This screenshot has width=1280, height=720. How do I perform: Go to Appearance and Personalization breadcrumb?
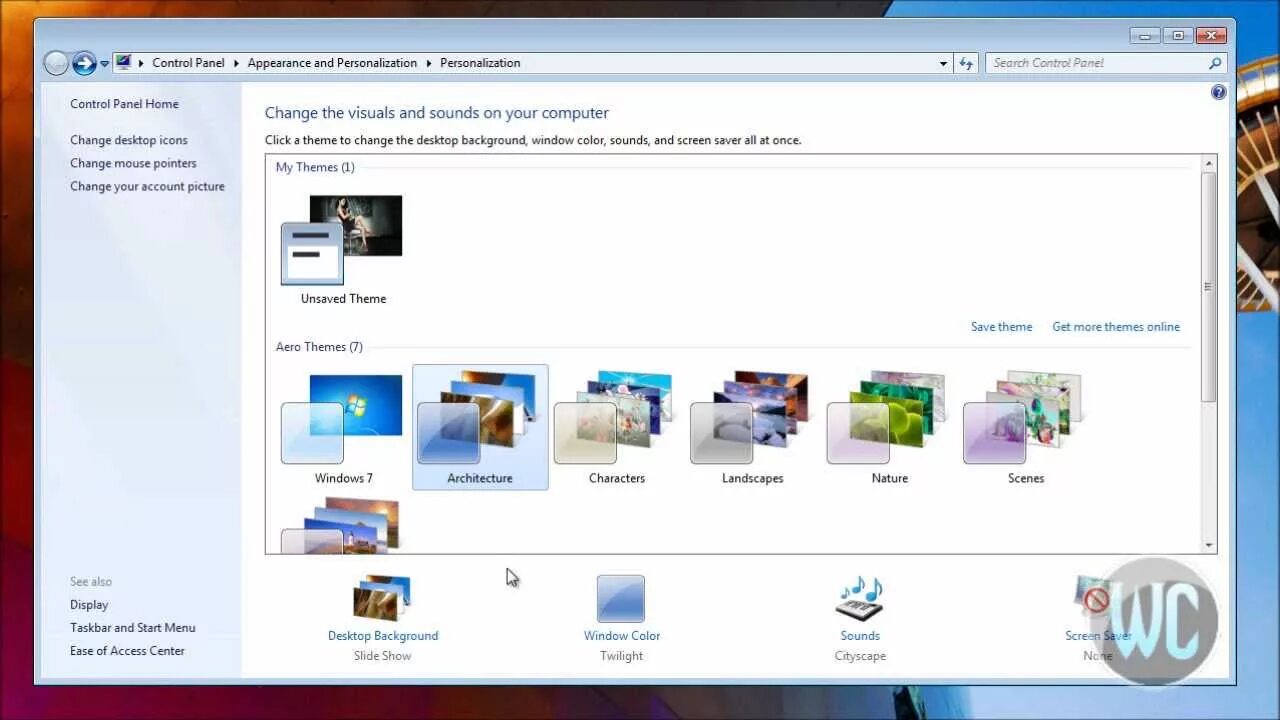(x=332, y=63)
